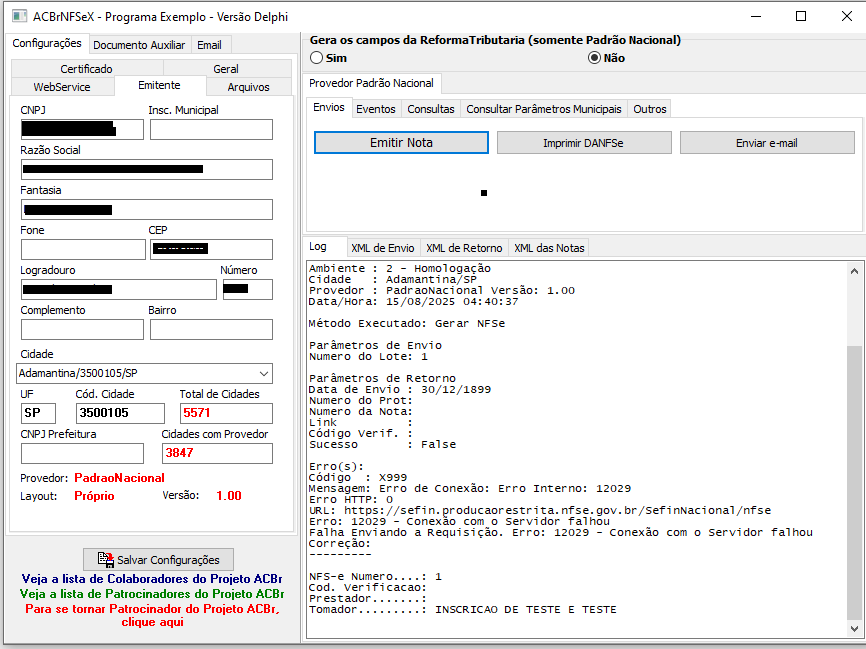The width and height of the screenshot is (866, 649).
Task: Click the log scrollbar up arrow
Action: pyautogui.click(x=854, y=271)
